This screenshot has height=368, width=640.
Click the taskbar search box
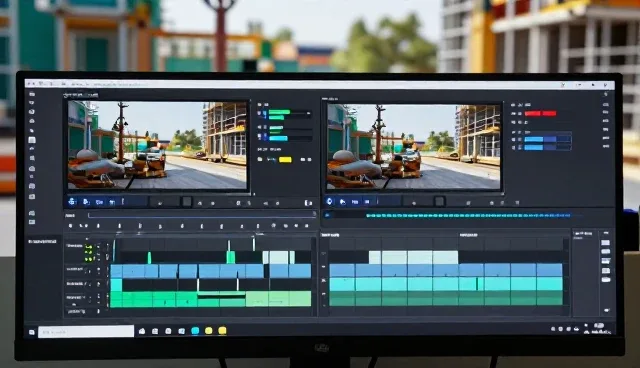click(86, 332)
